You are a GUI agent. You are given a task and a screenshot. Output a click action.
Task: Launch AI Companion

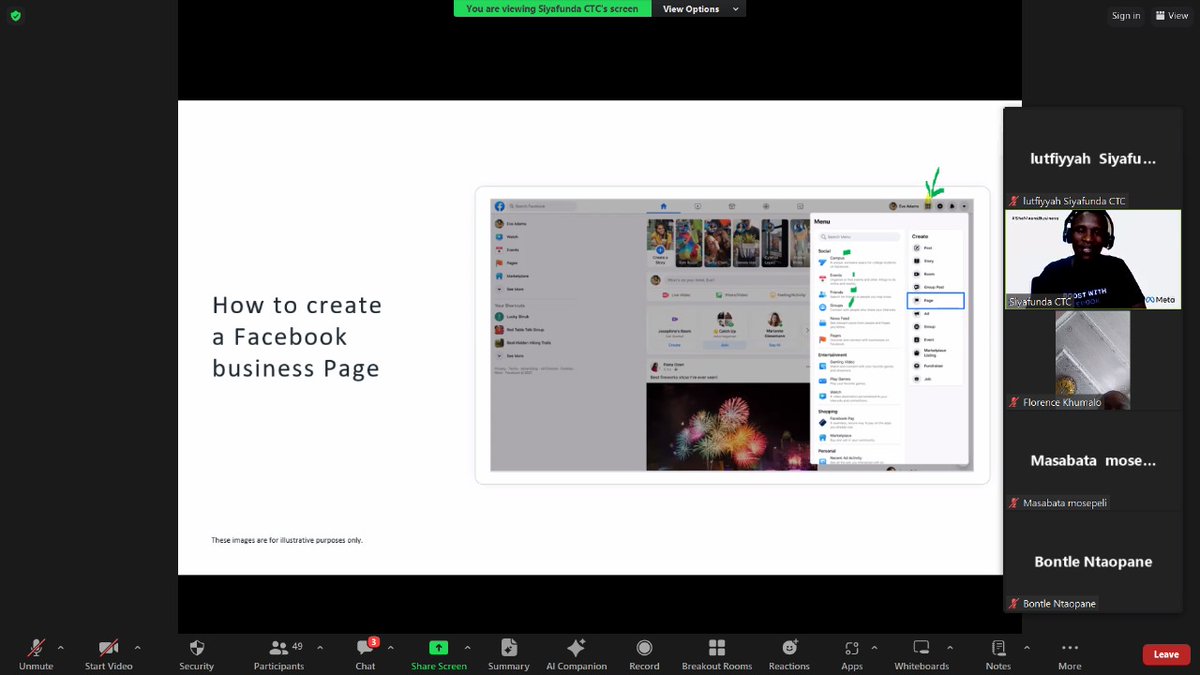point(576,654)
